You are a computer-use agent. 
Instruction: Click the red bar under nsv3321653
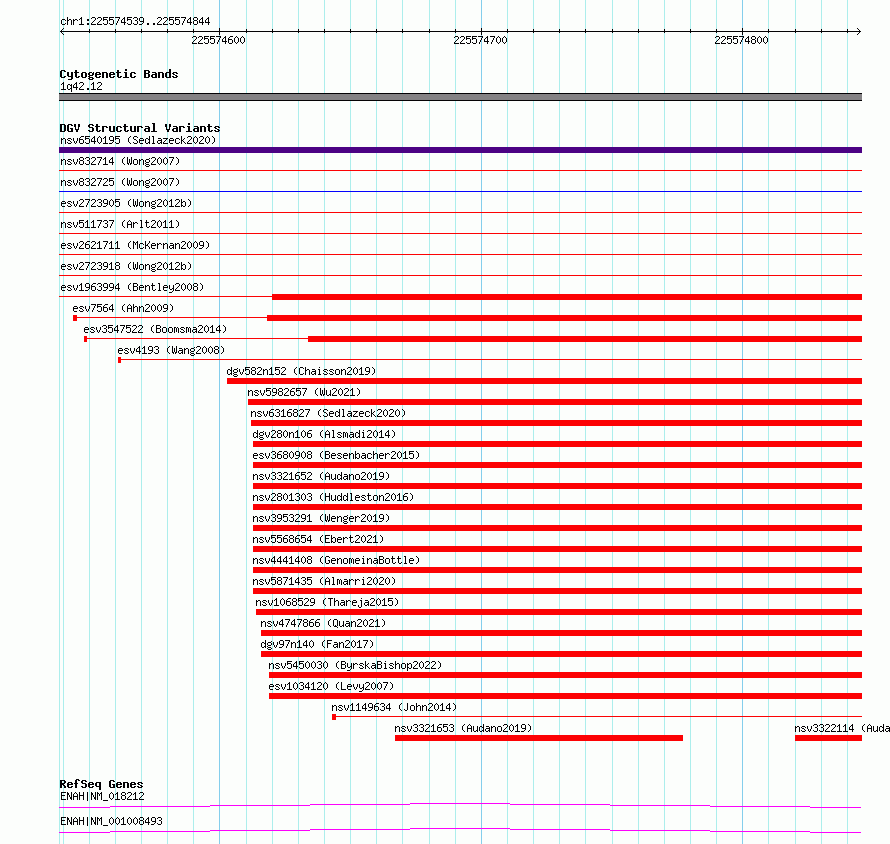point(539,738)
